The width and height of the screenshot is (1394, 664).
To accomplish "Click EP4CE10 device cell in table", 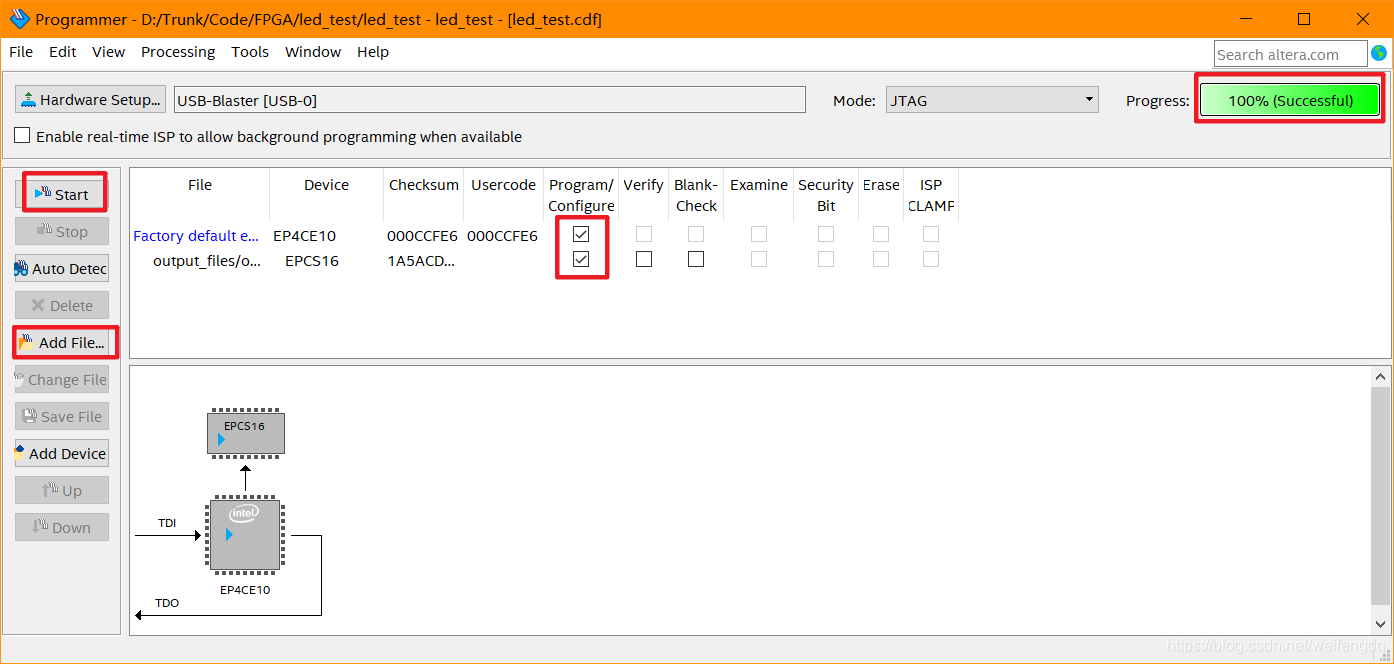I will pyautogui.click(x=305, y=236).
